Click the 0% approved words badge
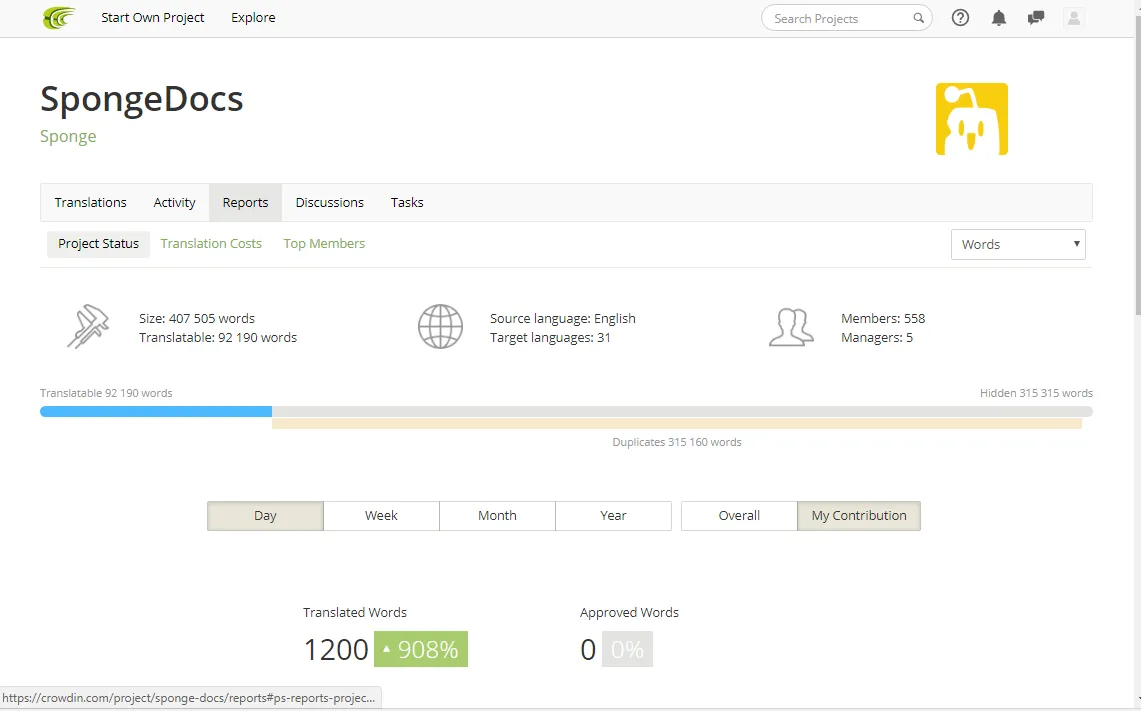The width and height of the screenshot is (1141, 711). (627, 649)
